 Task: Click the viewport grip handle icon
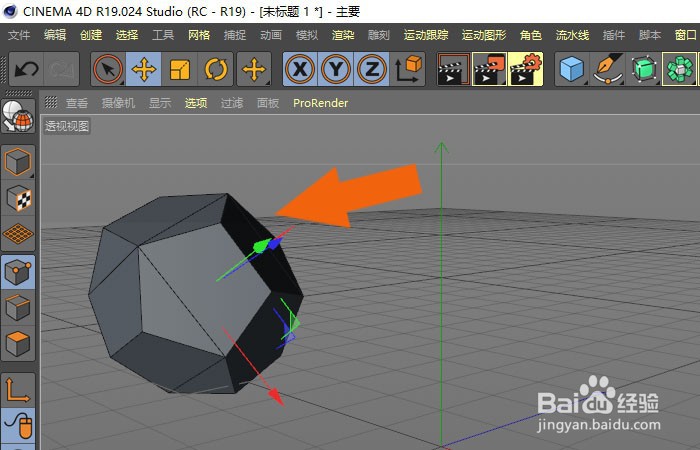51,102
